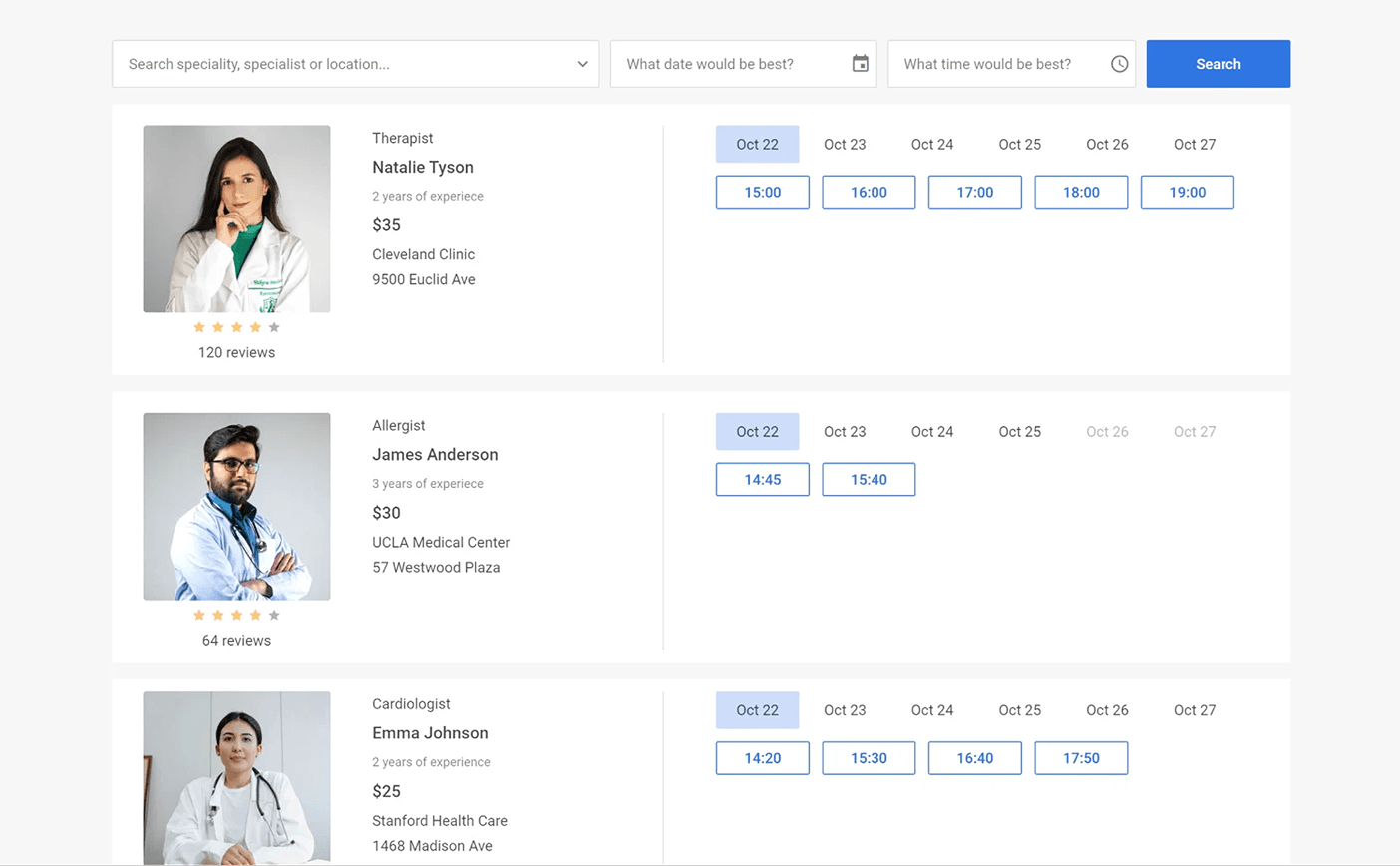
Task: Select Oct 22 tab for James Anderson
Action: (x=757, y=431)
